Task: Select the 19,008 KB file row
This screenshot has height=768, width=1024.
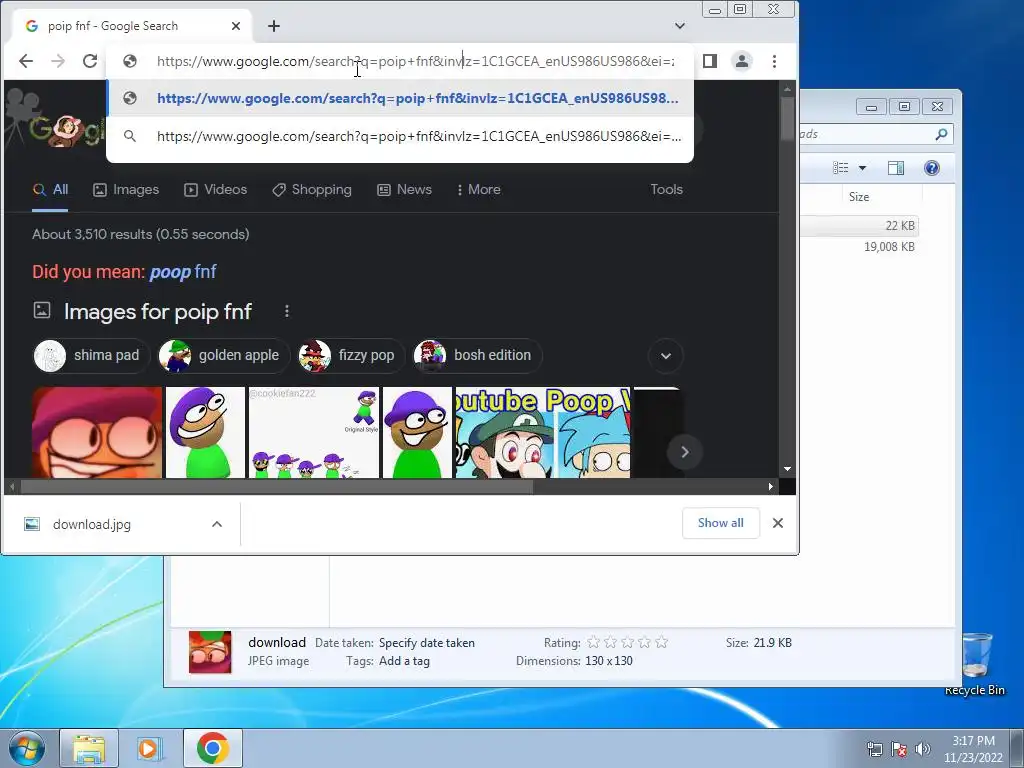Action: coord(859,247)
